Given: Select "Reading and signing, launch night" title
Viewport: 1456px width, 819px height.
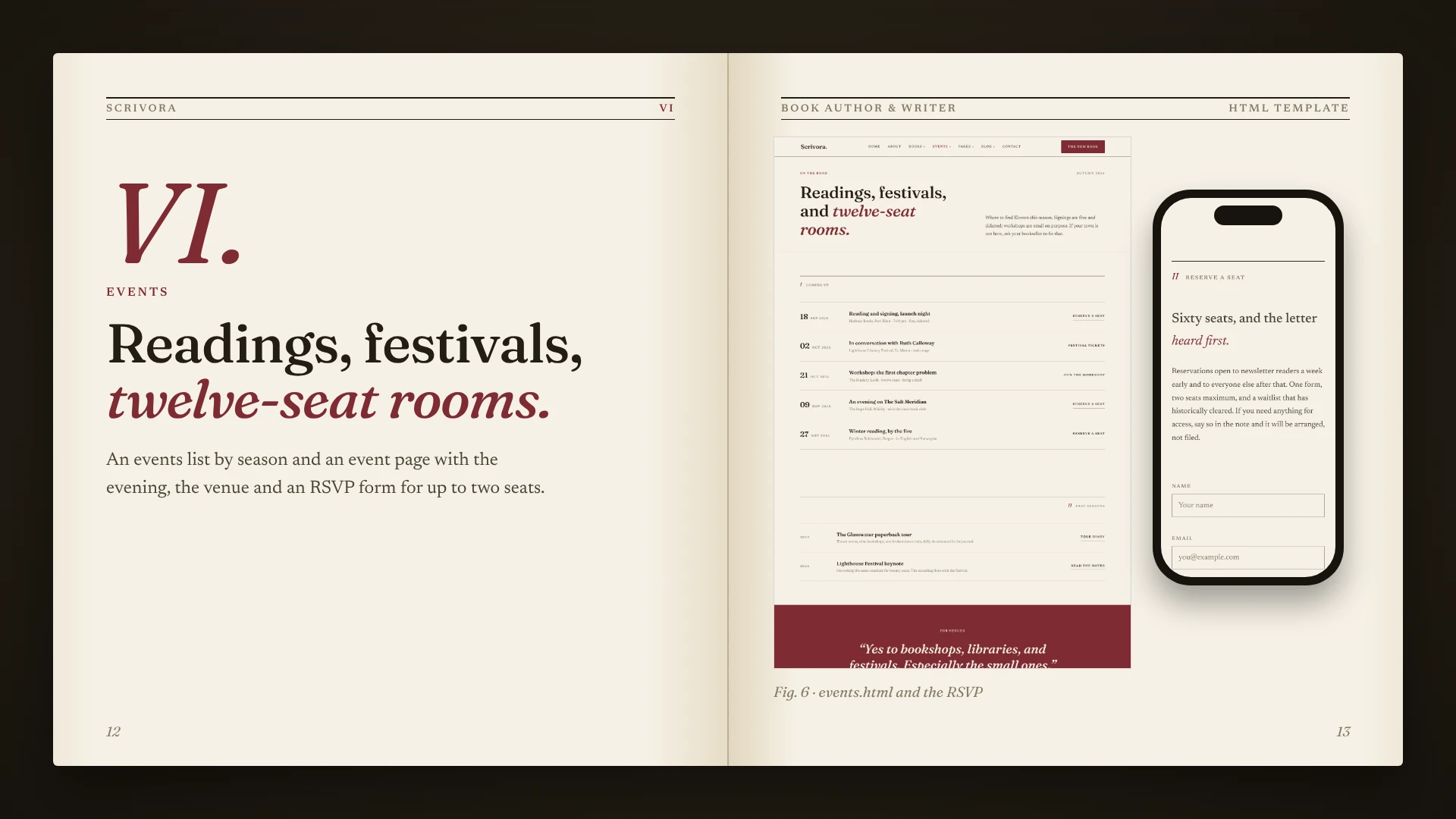Looking at the screenshot, I should point(890,313).
